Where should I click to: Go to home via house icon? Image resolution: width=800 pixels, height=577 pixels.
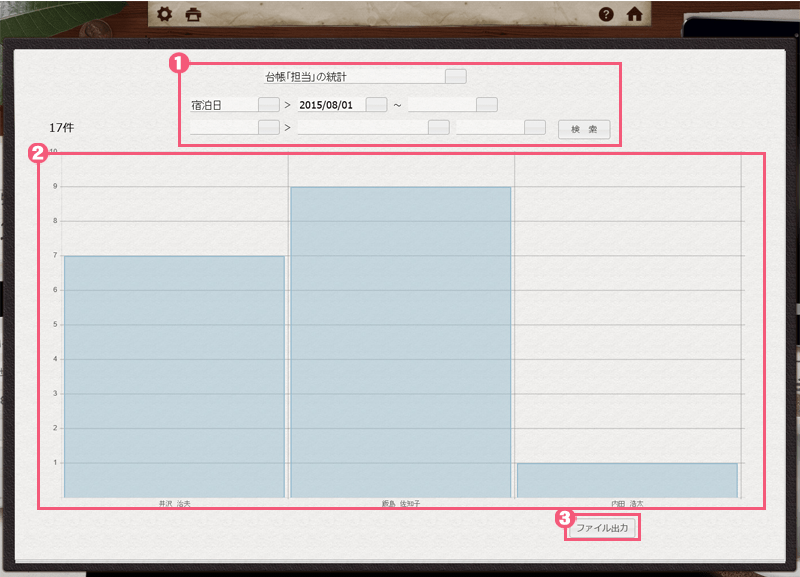pos(634,14)
